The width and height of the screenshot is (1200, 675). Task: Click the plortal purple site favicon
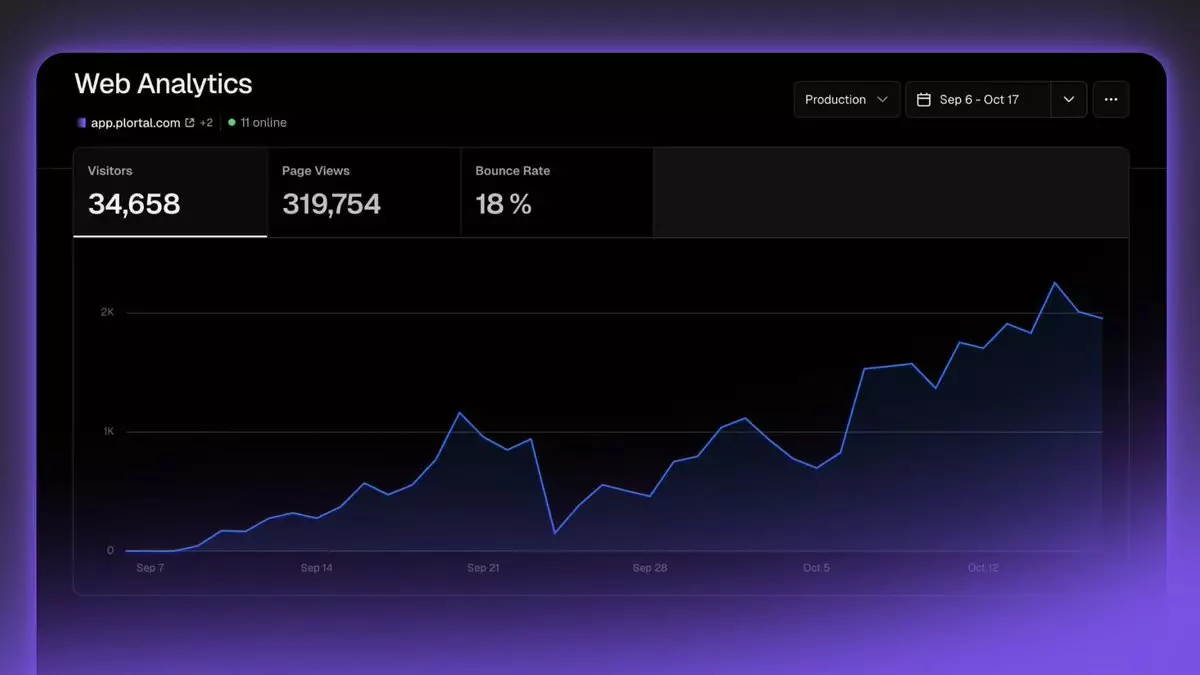[x=81, y=123]
